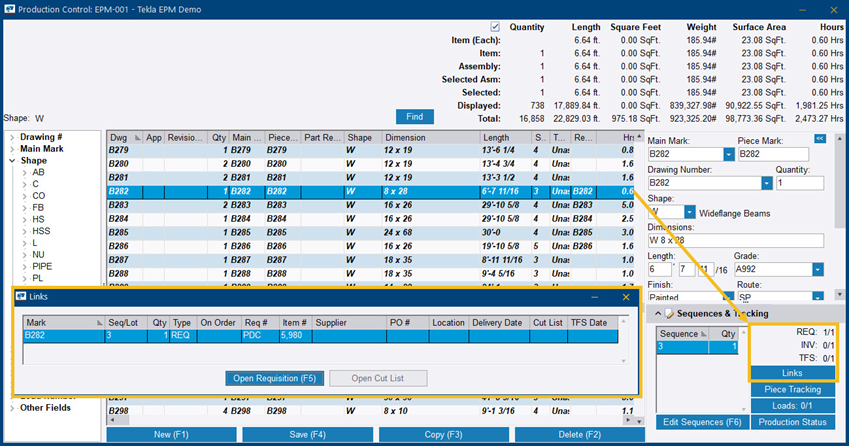Click the double-arrow collapse panel button
This screenshot has width=849, height=446.
coord(820,139)
